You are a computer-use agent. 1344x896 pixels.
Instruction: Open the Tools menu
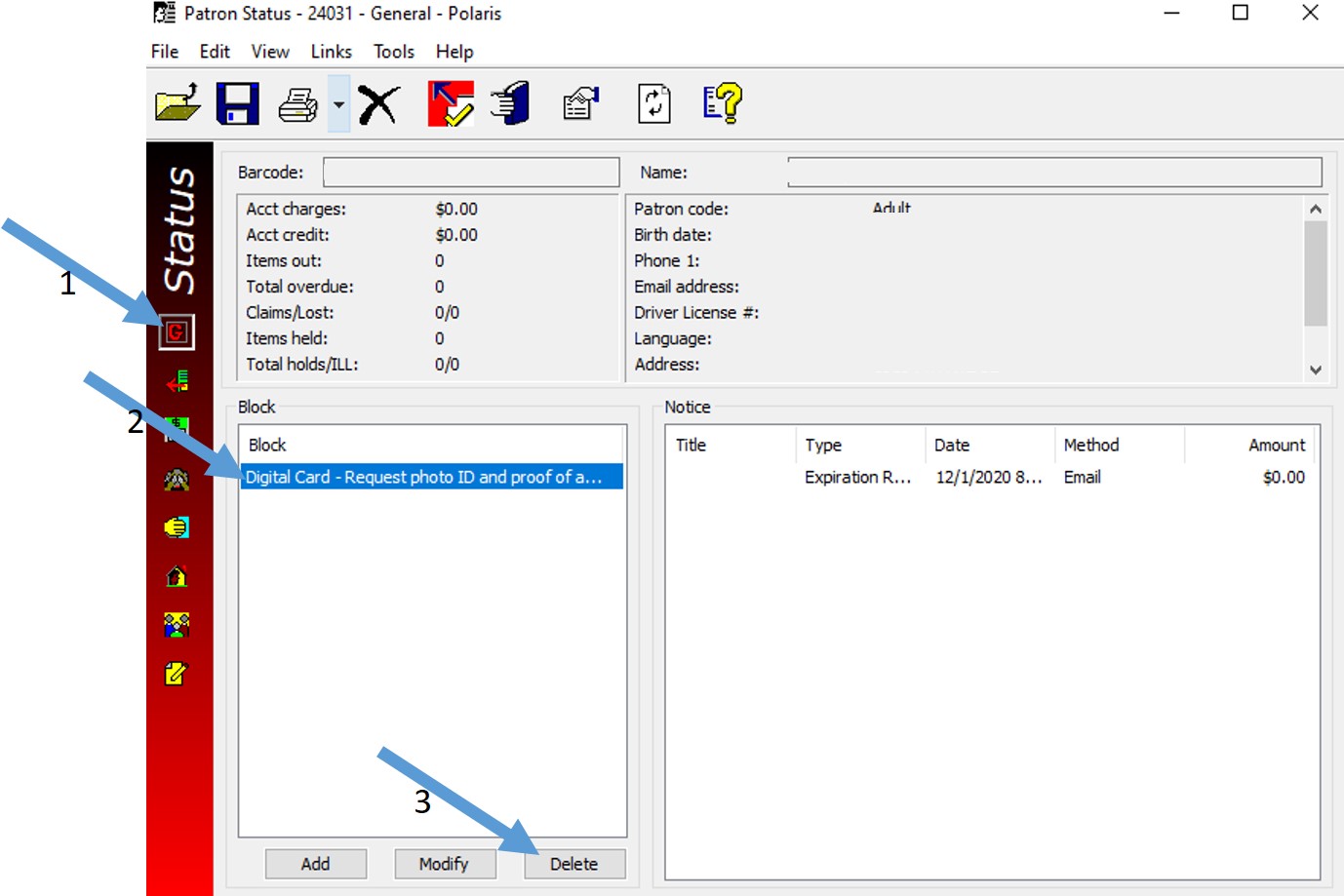coord(394,52)
